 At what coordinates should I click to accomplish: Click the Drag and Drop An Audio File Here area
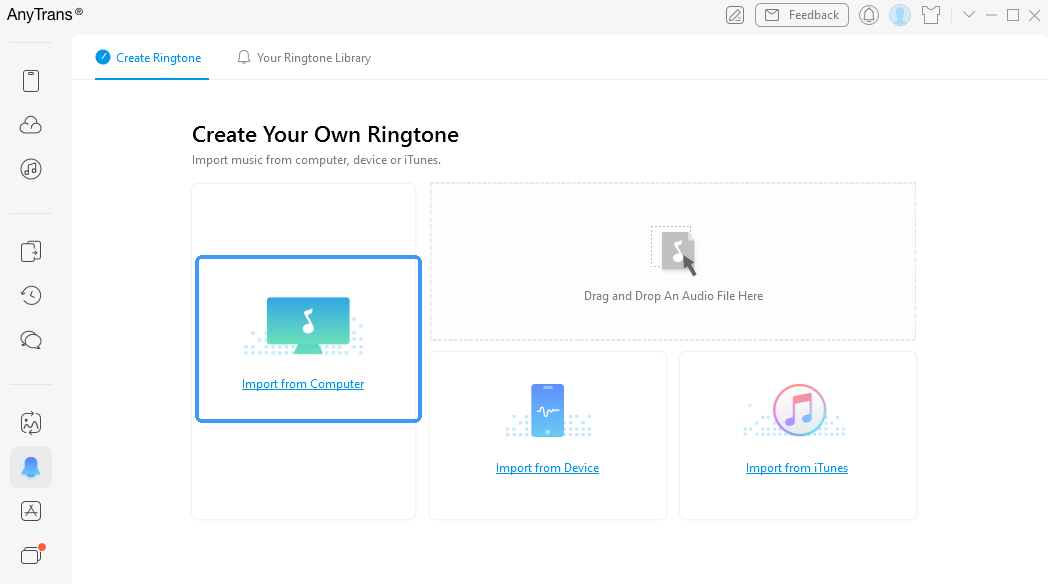point(673,261)
